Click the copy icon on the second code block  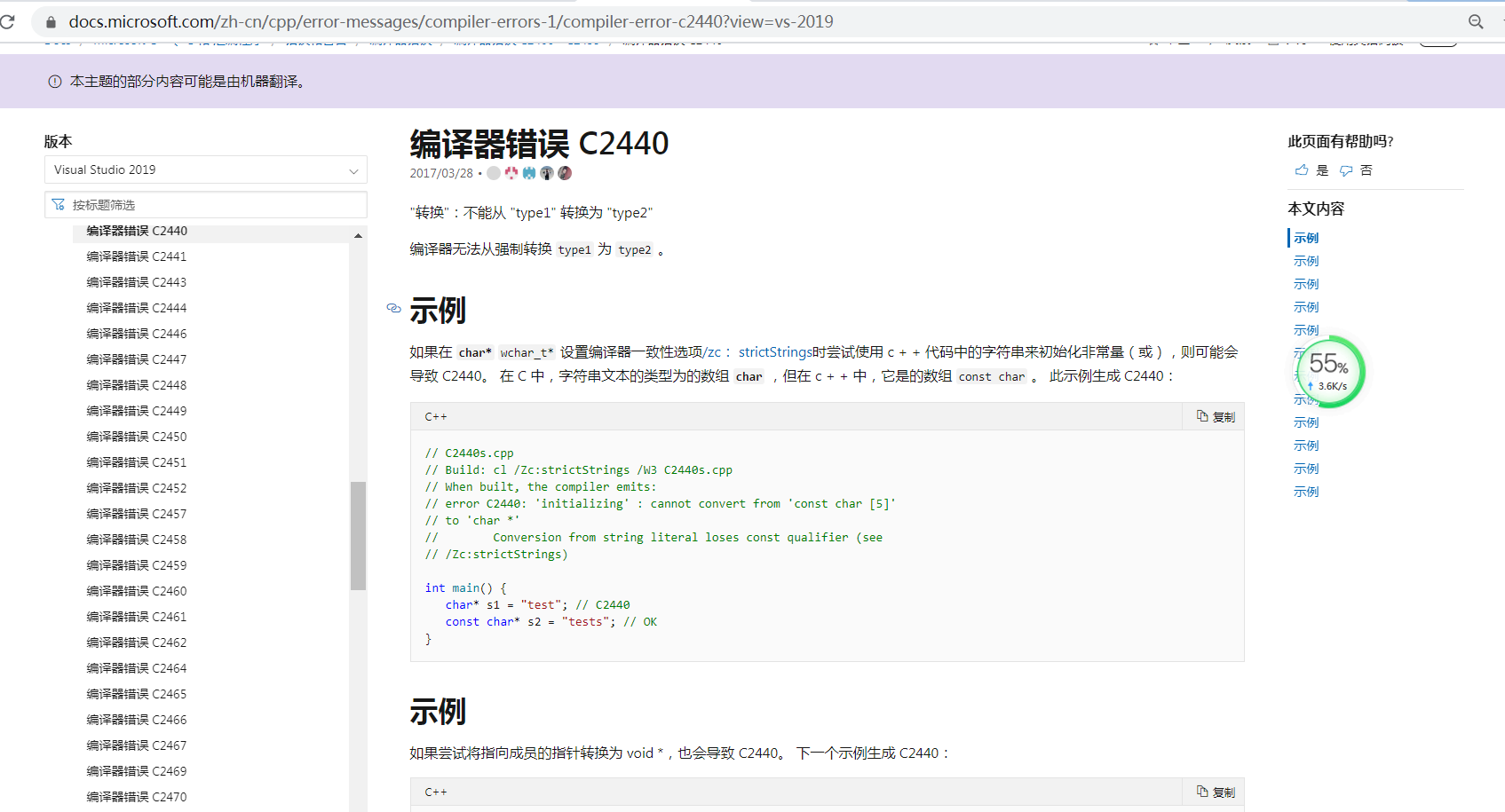pyautogui.click(x=1203, y=792)
